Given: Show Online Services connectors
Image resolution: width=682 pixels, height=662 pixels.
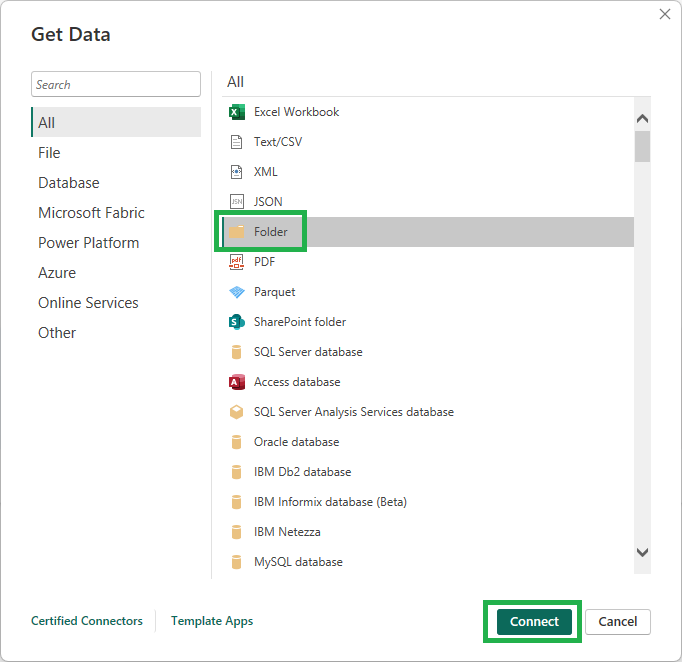Looking at the screenshot, I should (116, 303).
